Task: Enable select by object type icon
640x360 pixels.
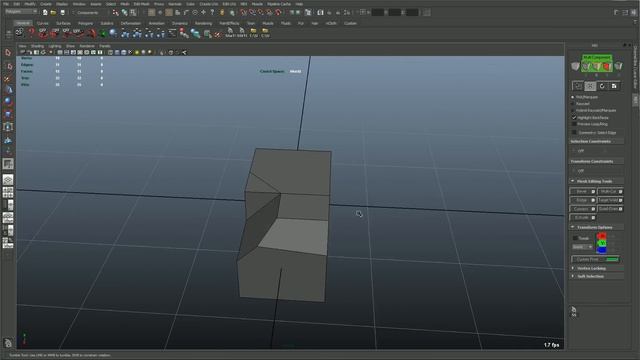Action: [x=124, y=13]
